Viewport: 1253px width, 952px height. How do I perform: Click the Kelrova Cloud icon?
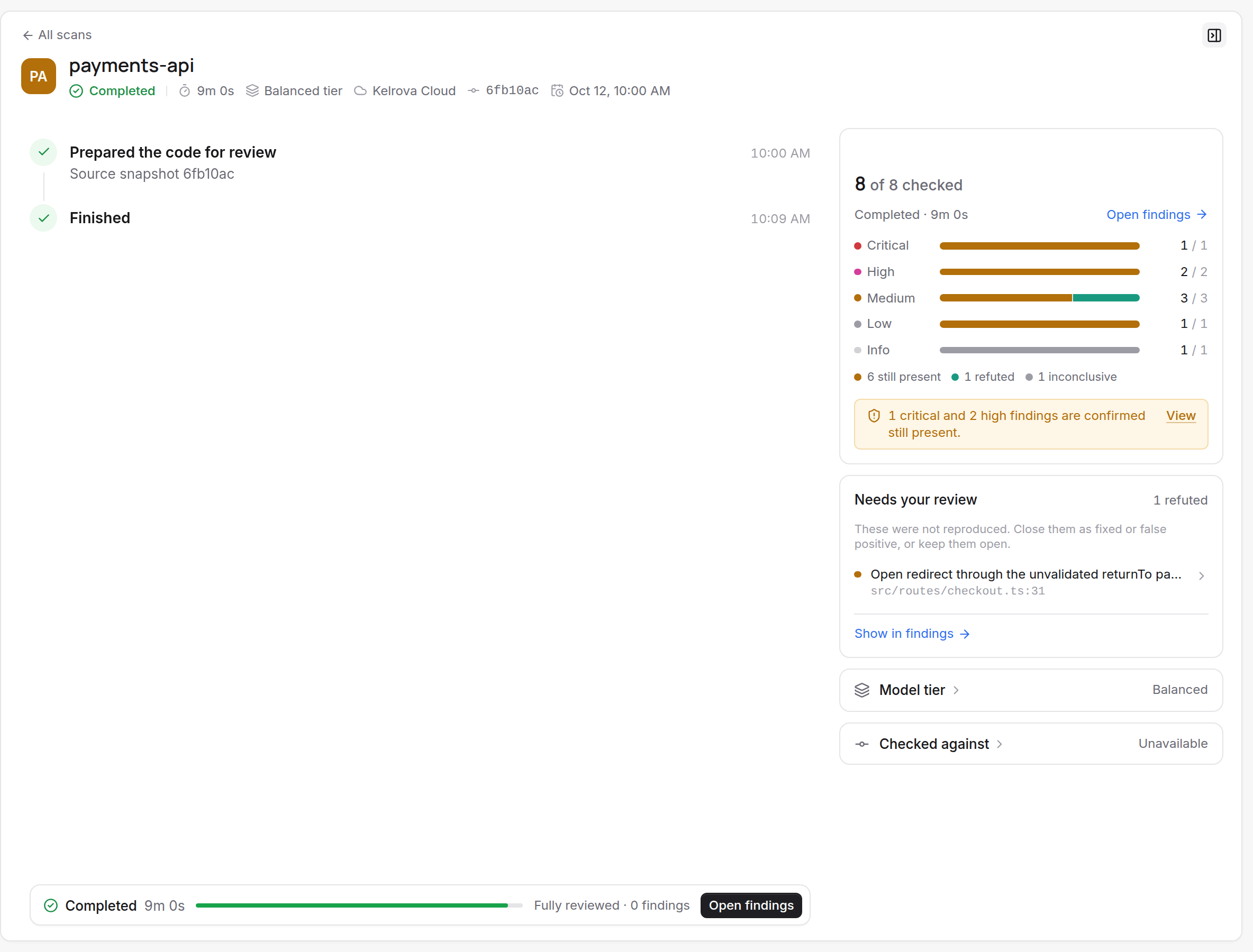point(360,90)
